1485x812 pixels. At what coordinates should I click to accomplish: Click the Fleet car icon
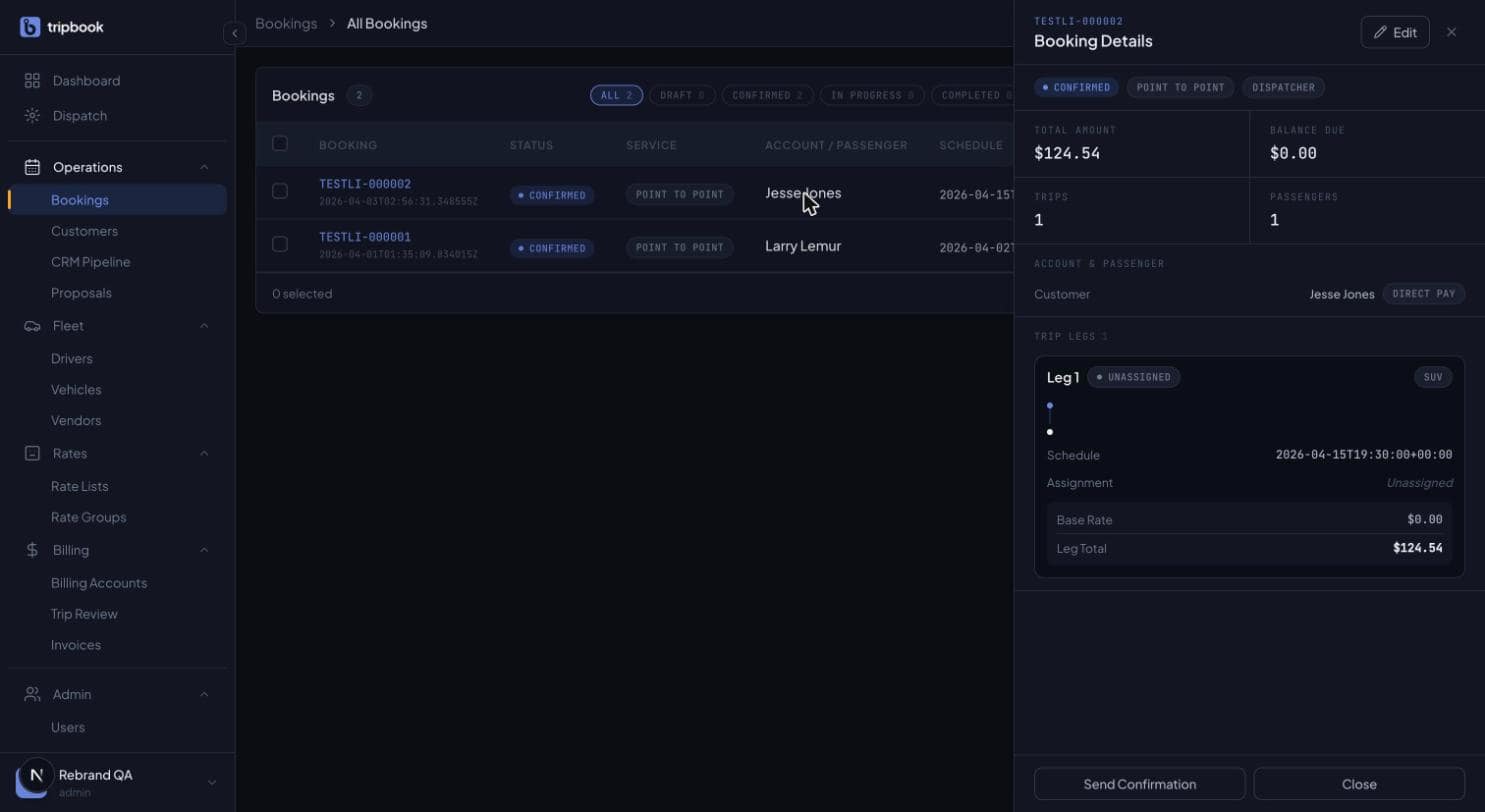pyautogui.click(x=32, y=326)
